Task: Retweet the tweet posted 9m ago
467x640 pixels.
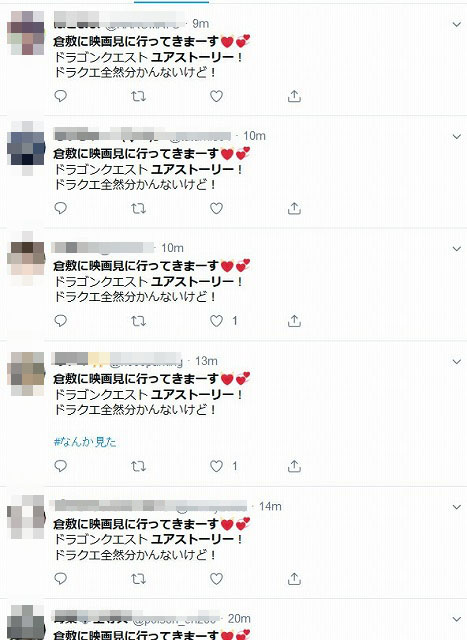Action: 138,96
